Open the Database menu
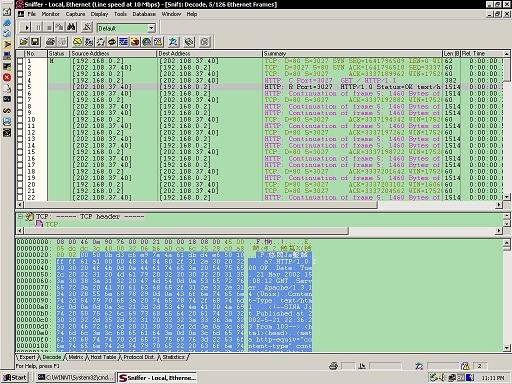The width and height of the screenshot is (512, 384). tap(144, 14)
